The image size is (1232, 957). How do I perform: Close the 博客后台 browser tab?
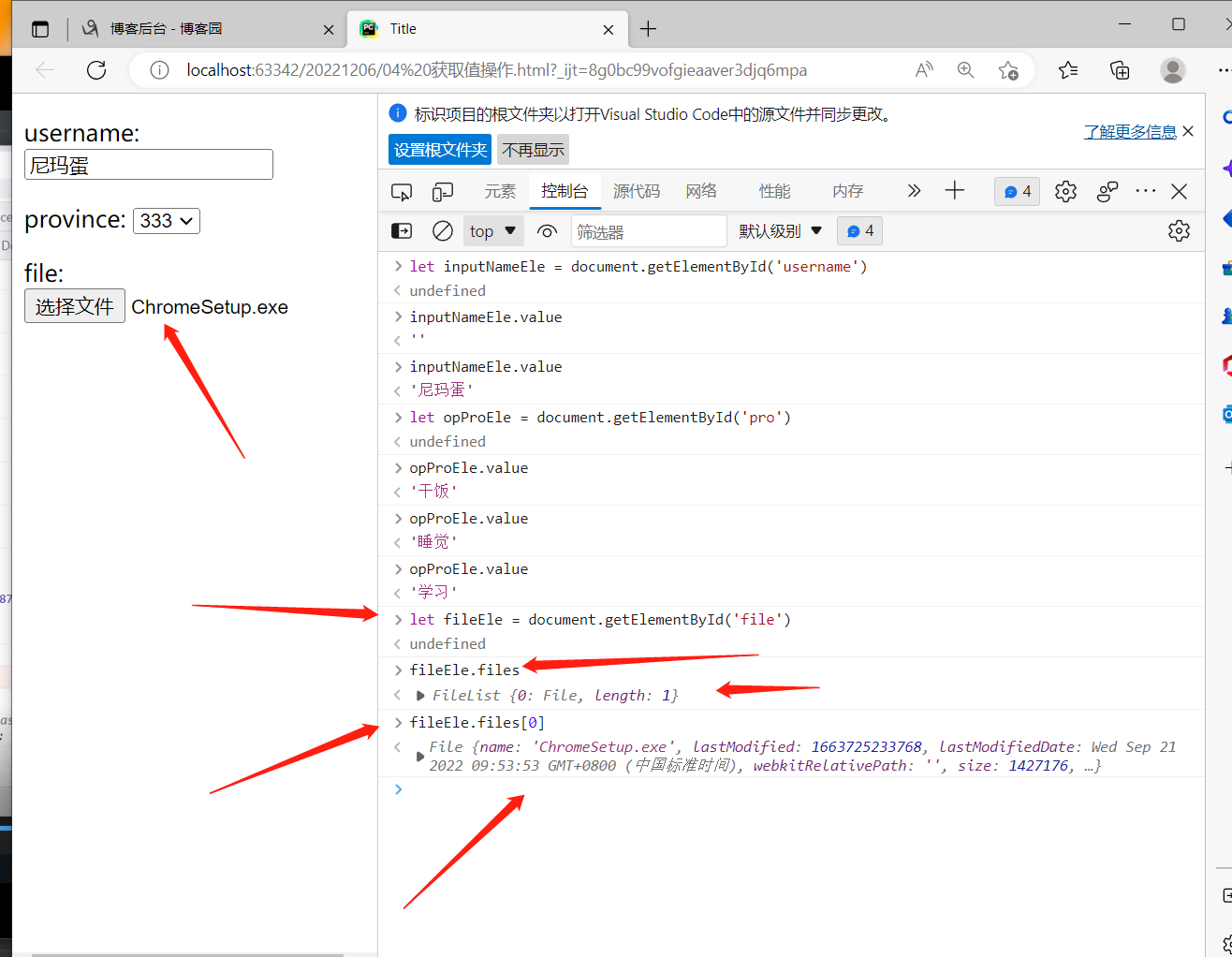pyautogui.click(x=329, y=29)
